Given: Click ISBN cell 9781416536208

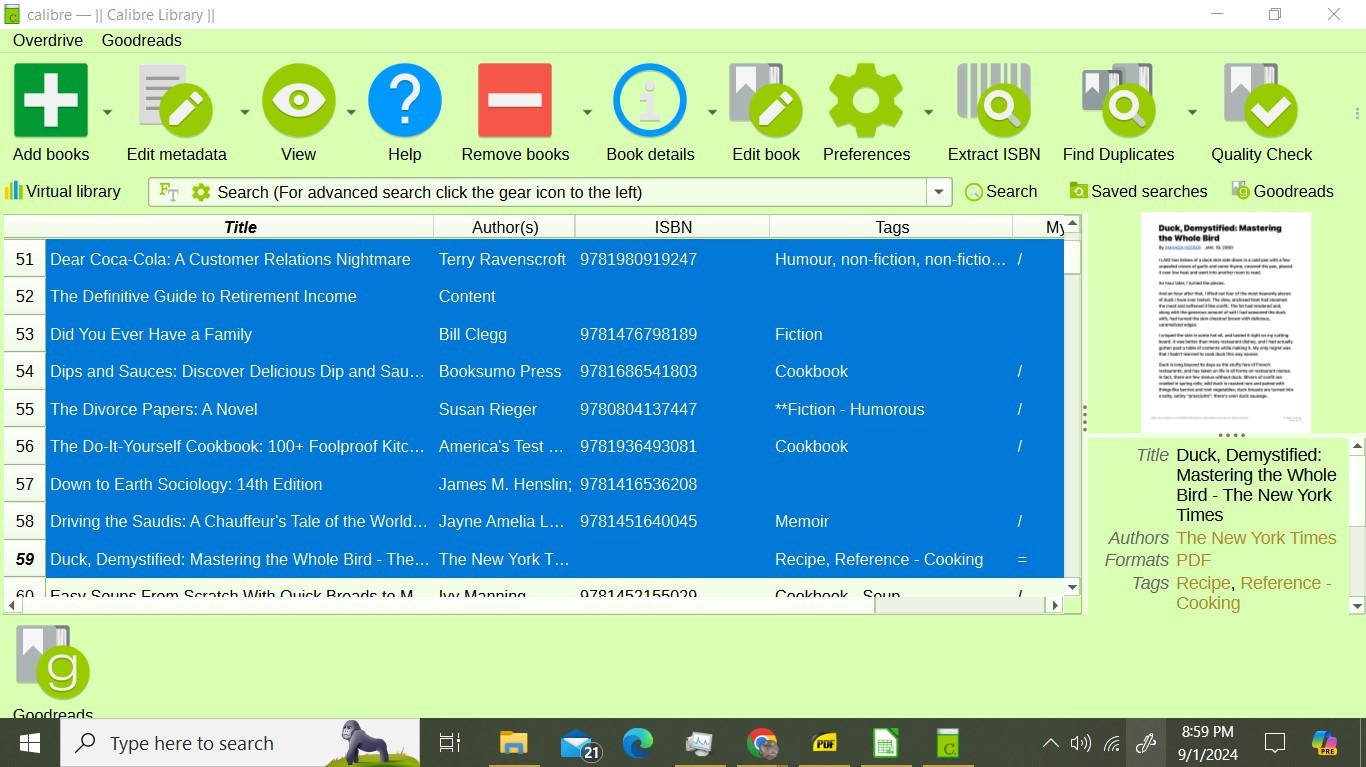Looking at the screenshot, I should coord(672,484).
